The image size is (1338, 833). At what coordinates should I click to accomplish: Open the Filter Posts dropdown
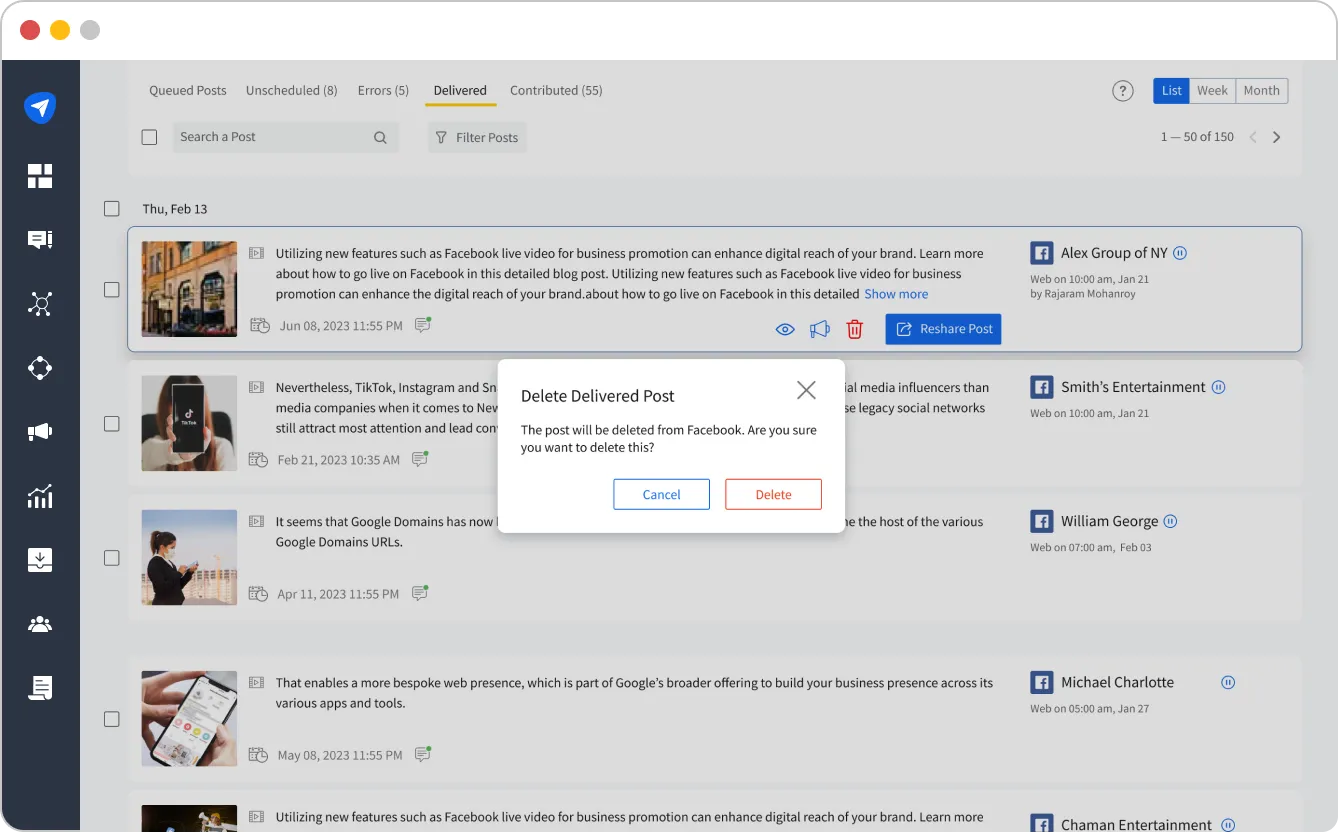477,138
